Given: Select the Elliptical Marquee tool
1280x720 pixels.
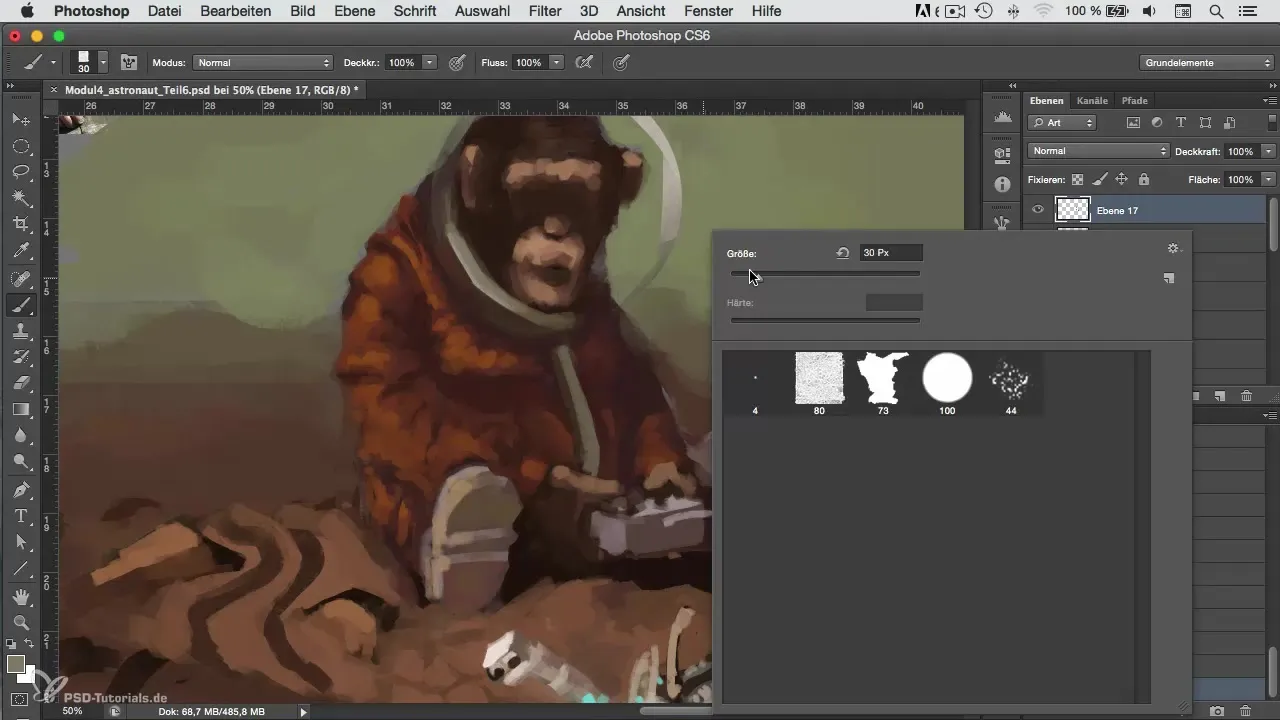Looking at the screenshot, I should tap(20, 146).
